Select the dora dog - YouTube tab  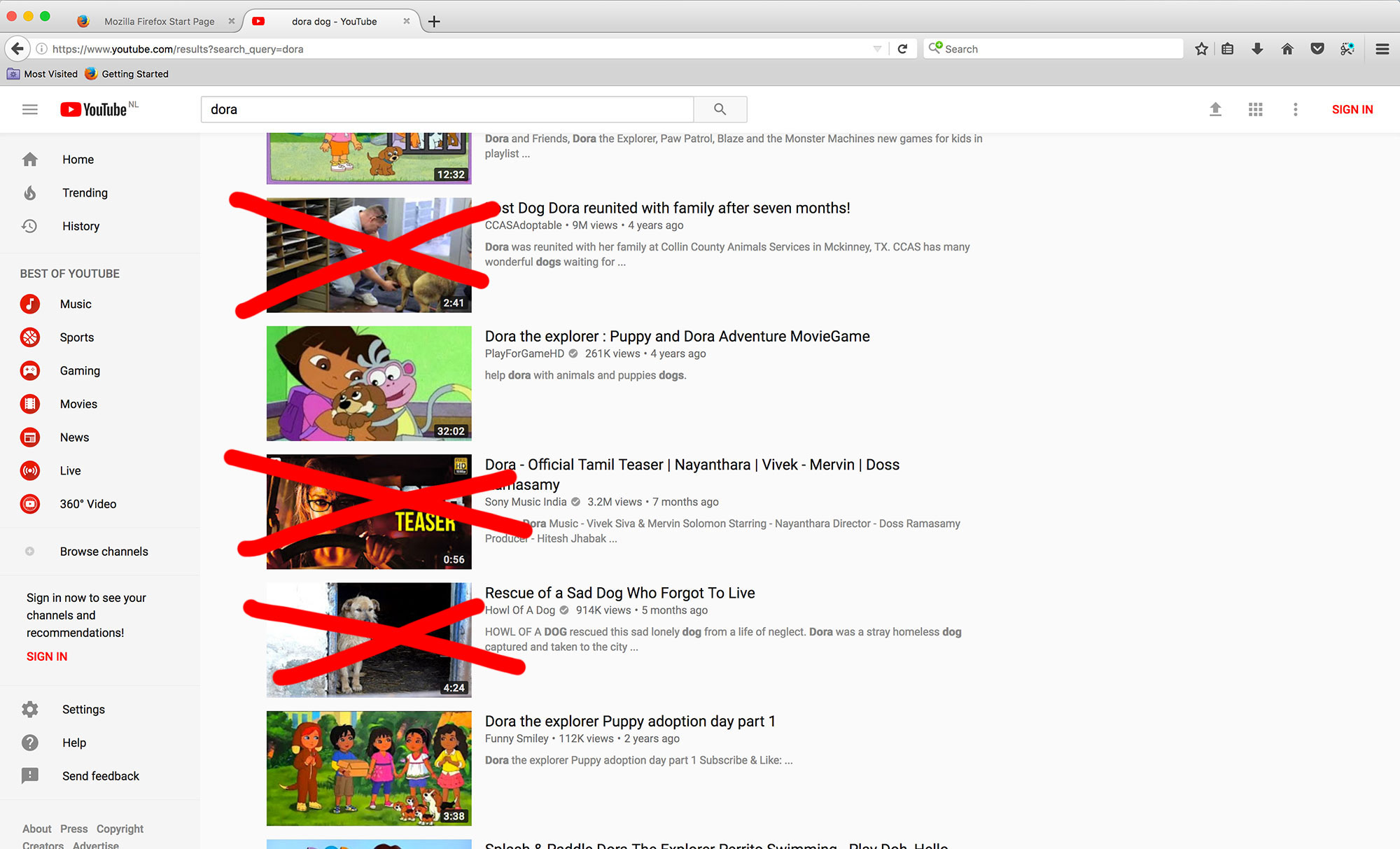point(335,22)
